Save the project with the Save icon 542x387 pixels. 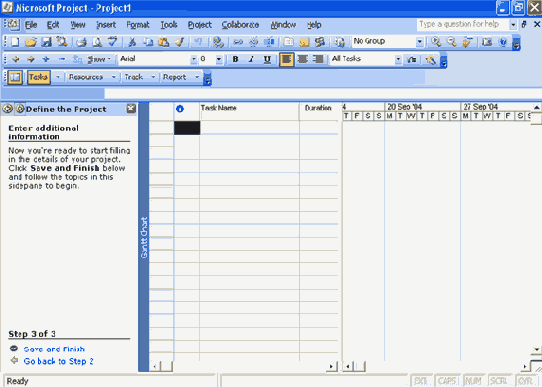[x=46, y=42]
